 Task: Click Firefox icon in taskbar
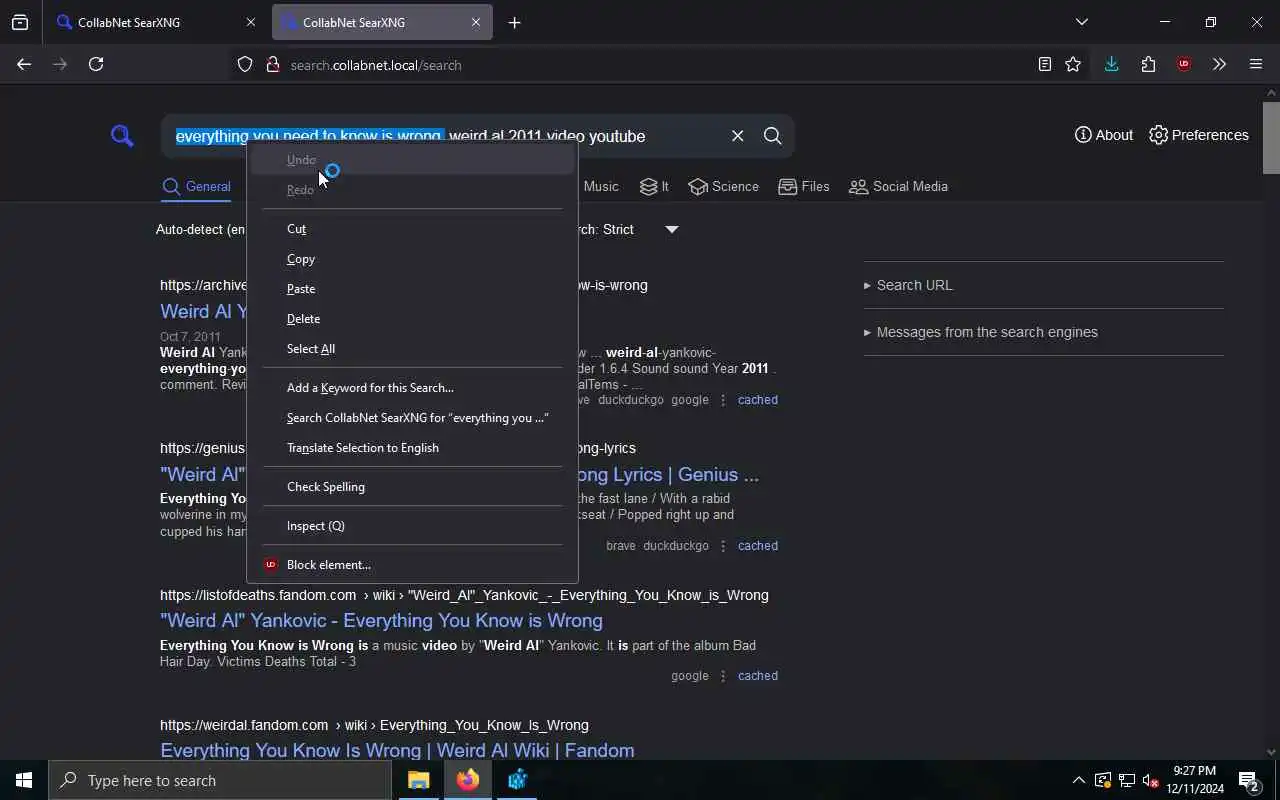467,780
